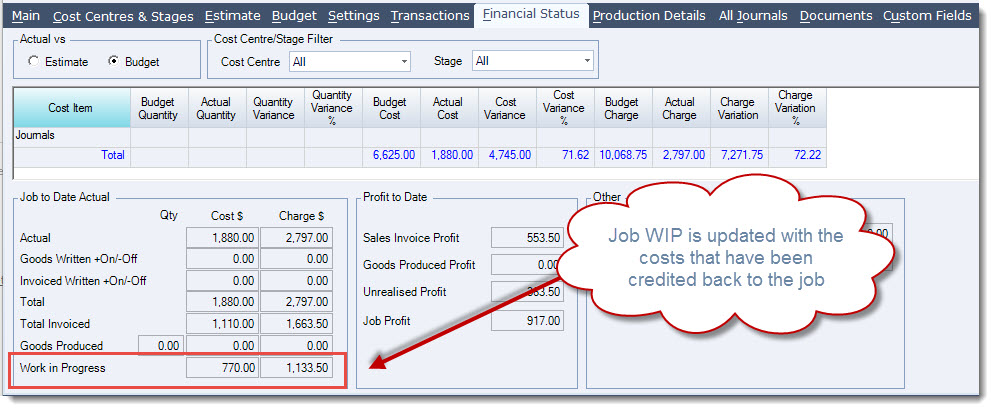Click the Actual Charge $ field

[296, 238]
